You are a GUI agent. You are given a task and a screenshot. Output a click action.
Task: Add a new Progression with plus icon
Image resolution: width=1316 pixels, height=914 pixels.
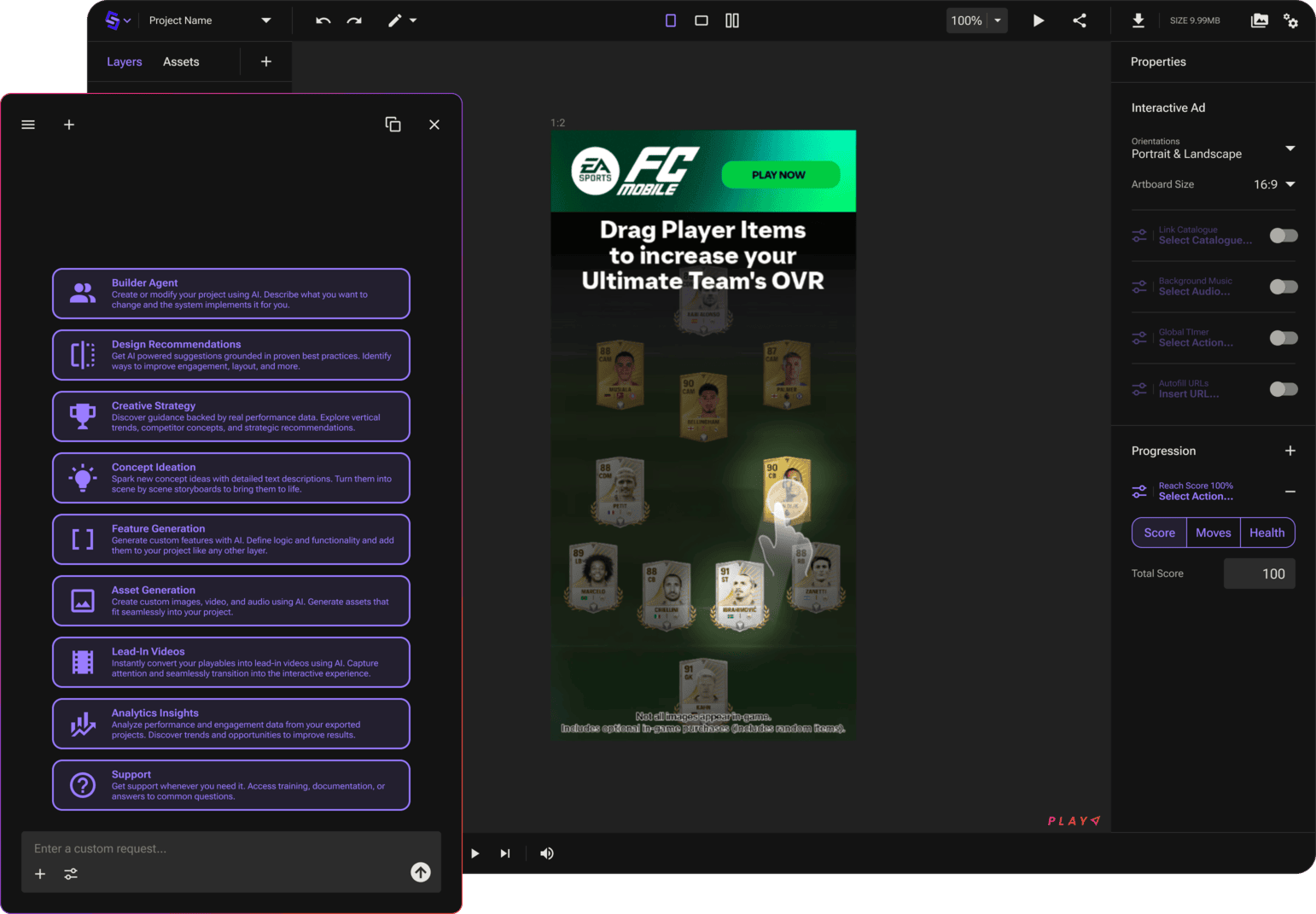(1290, 451)
